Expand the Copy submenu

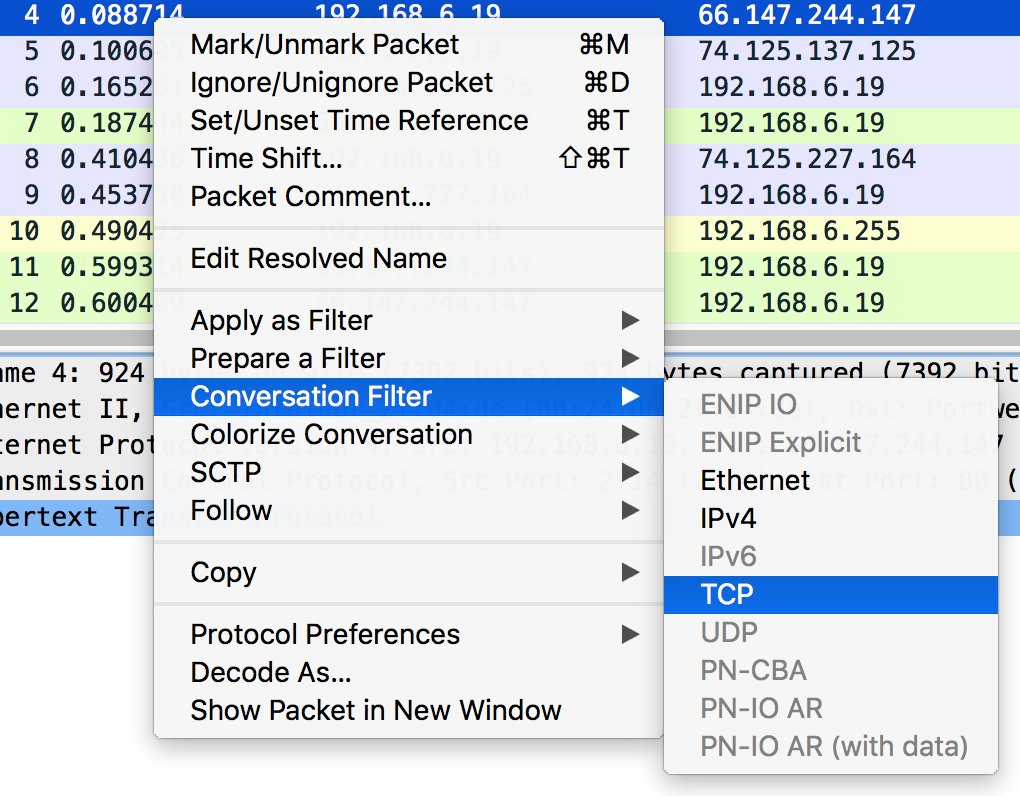point(223,573)
